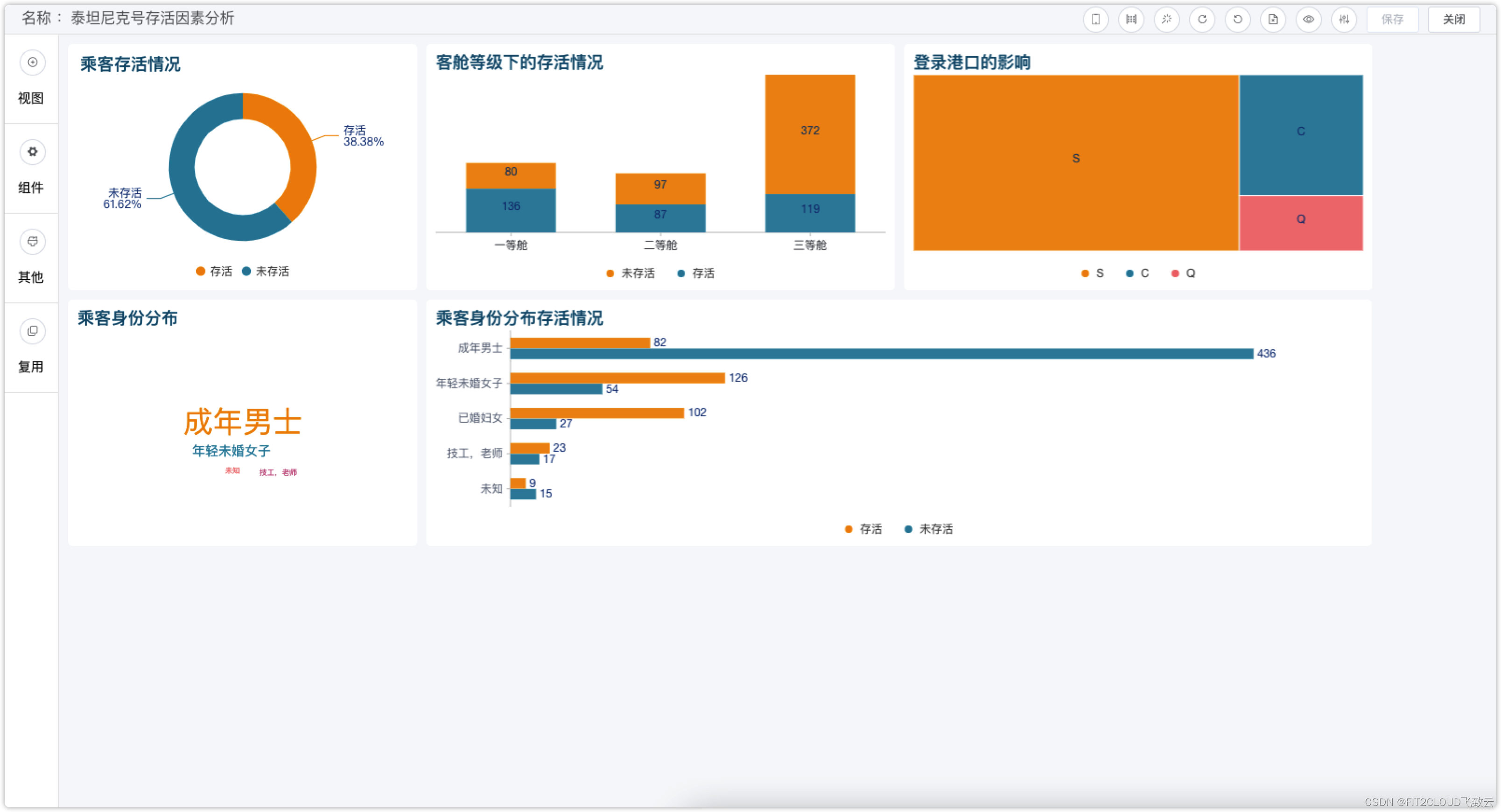The height and width of the screenshot is (812, 1501).
Task: Click the 126 orange horizontal bar
Action: 617,378
